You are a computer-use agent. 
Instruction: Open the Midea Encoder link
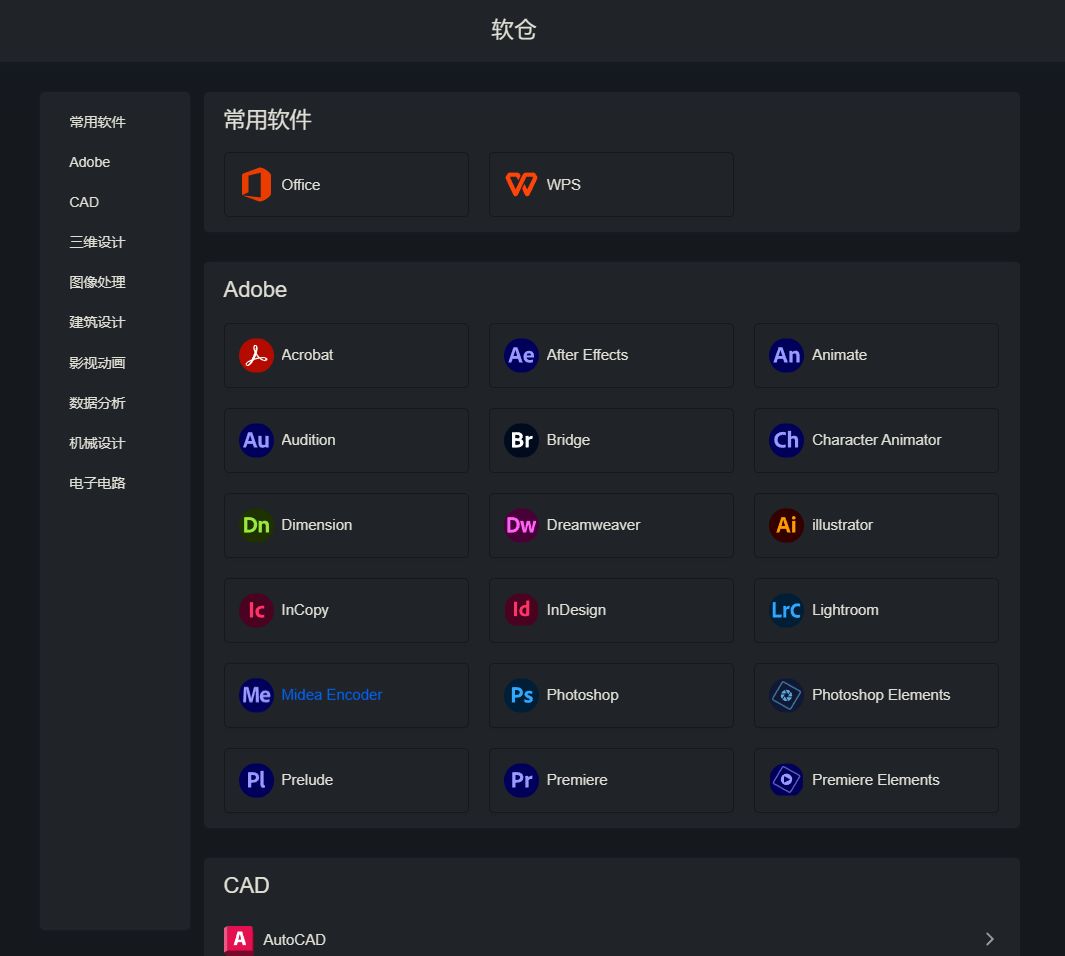pos(331,695)
